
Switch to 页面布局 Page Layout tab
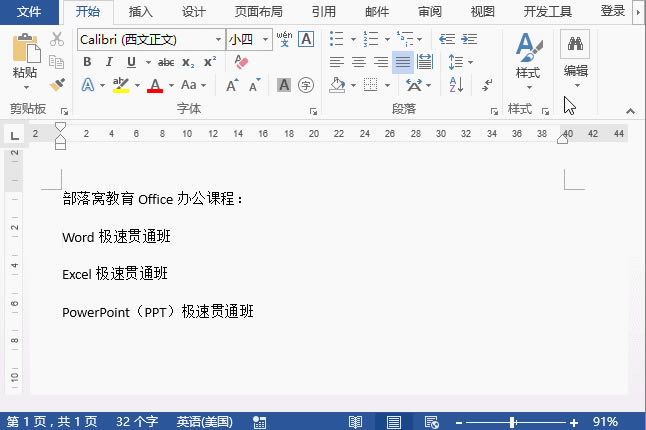click(x=258, y=12)
